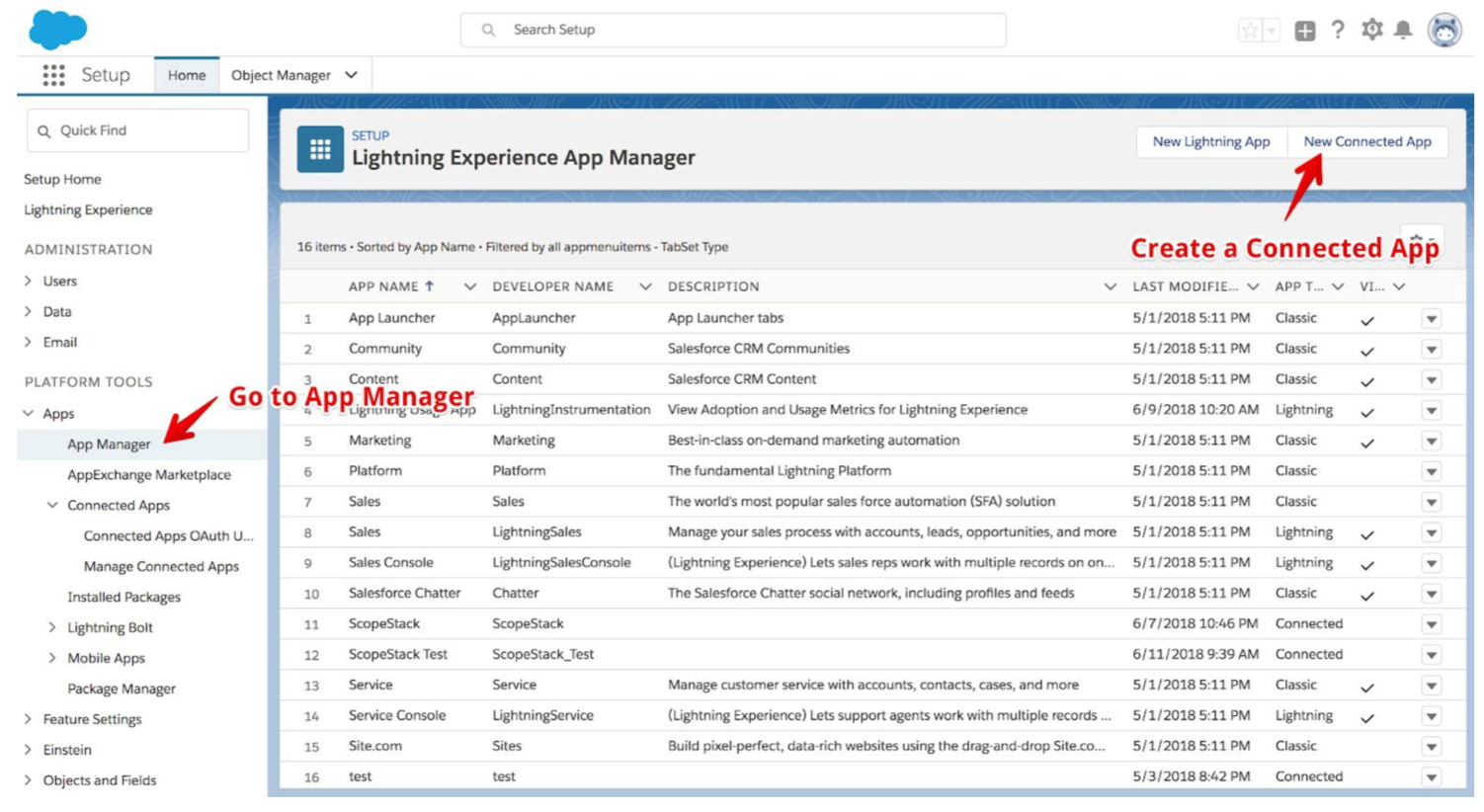The width and height of the screenshot is (1484, 812).
Task: Open row actions for Marketing app
Action: pyautogui.click(x=1432, y=442)
